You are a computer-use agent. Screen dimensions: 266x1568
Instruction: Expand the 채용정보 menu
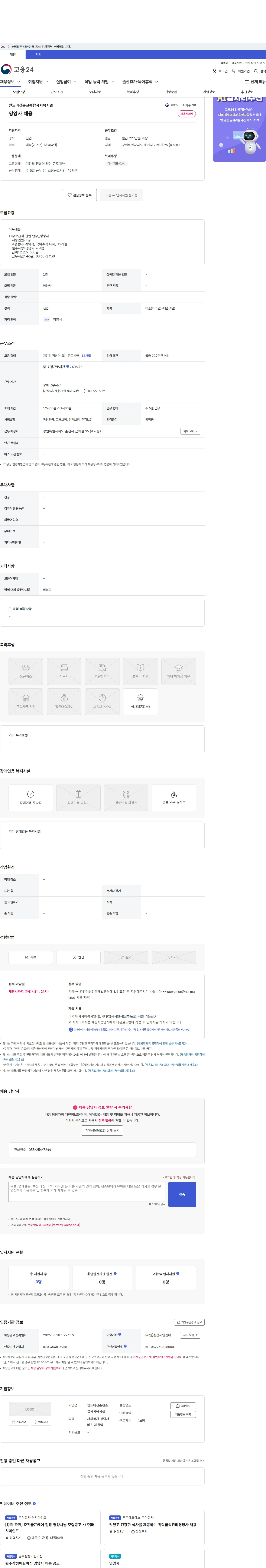pyautogui.click(x=10, y=81)
